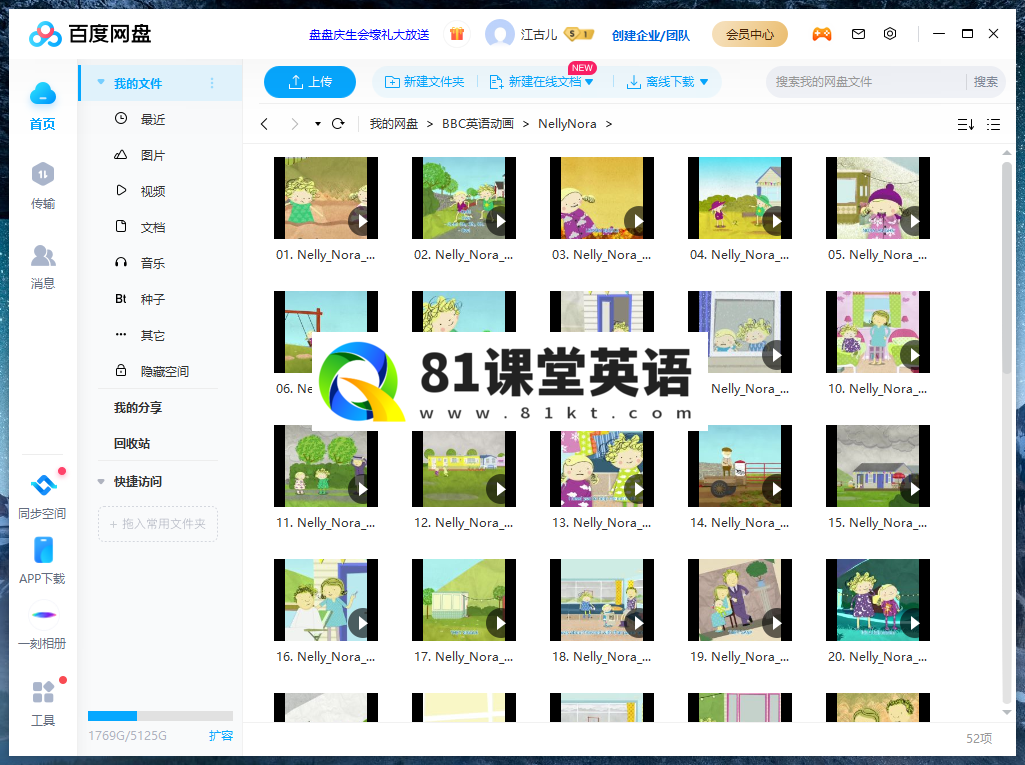This screenshot has height=765, width=1025.
Task: Click the 搜索我的网盘文件 search field
Action: point(865,82)
